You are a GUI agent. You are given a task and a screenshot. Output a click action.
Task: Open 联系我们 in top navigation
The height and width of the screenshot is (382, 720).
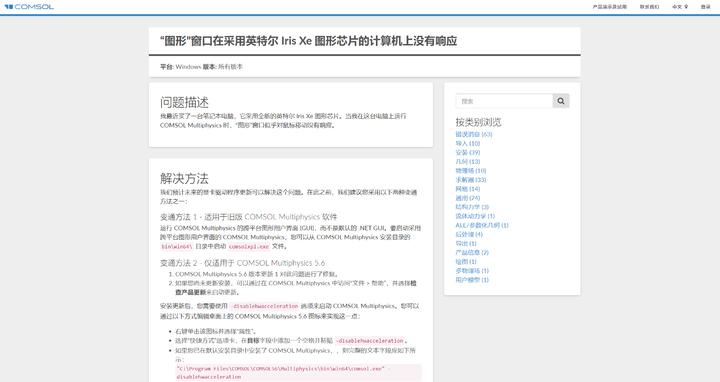649,7
